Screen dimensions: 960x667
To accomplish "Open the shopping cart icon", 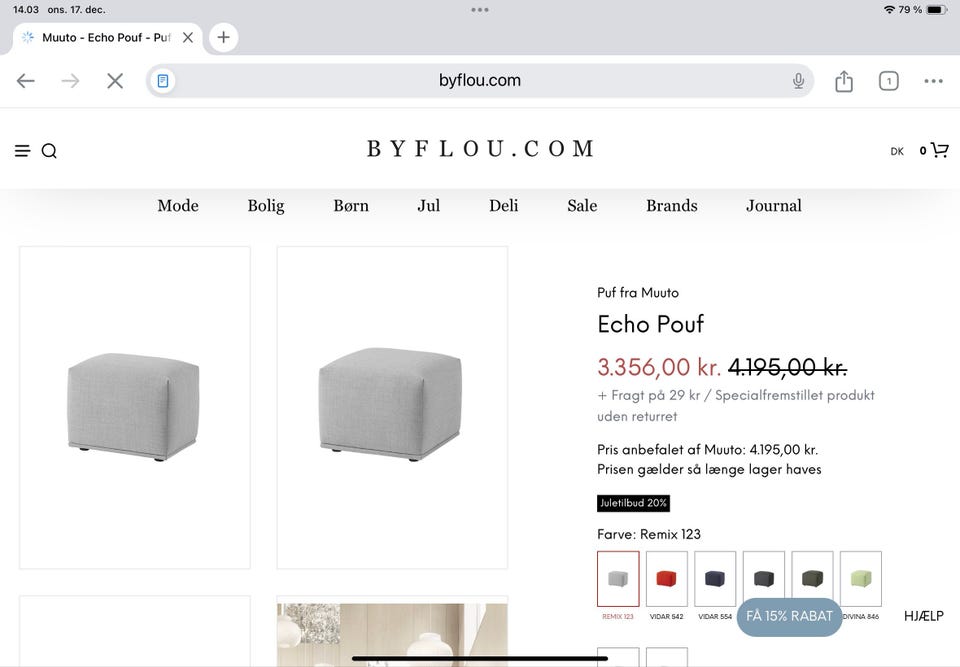I will [939, 150].
